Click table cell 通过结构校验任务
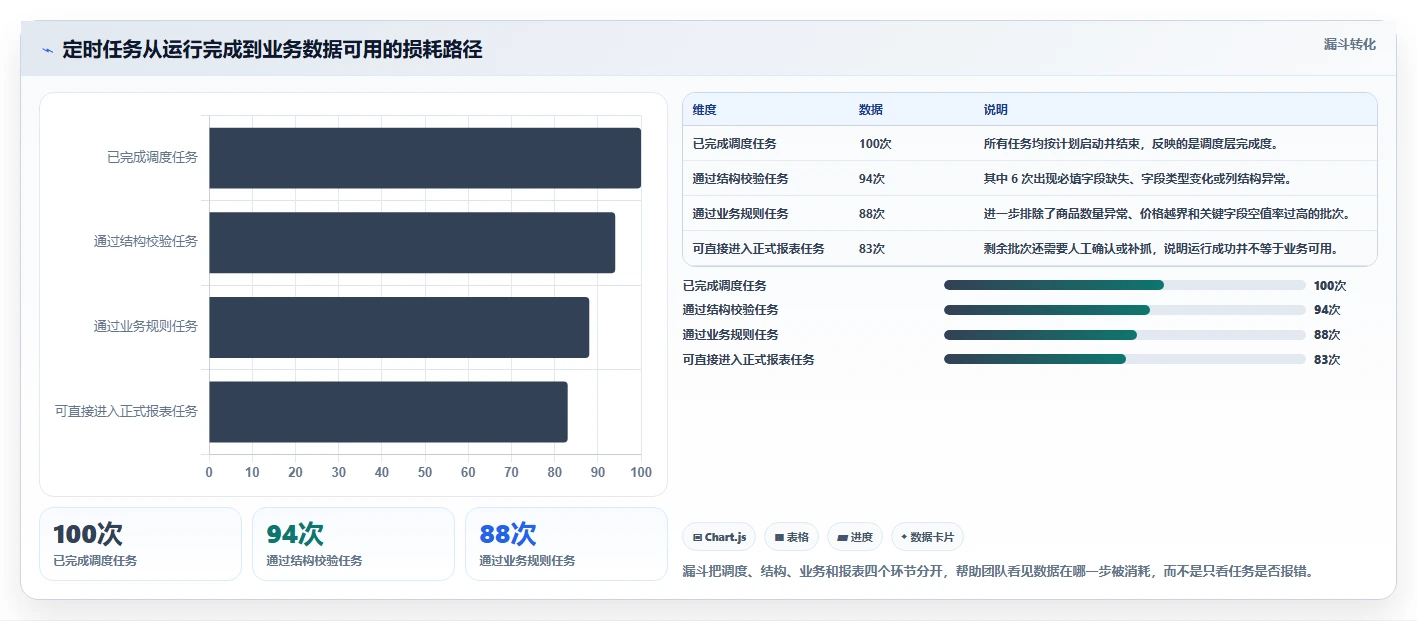This screenshot has width=1417, height=621. 740,179
